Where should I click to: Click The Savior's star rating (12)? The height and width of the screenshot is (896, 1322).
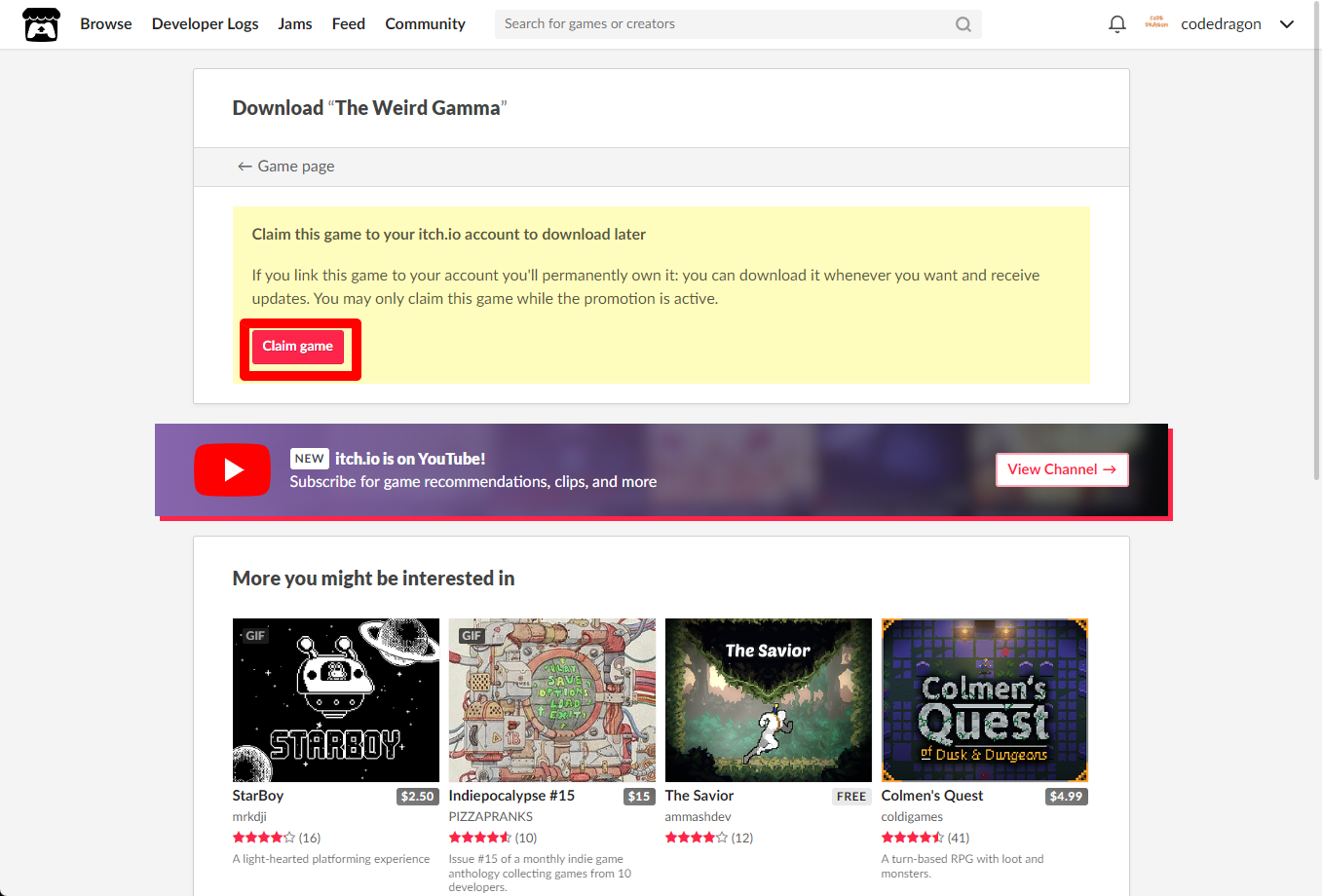(709, 838)
